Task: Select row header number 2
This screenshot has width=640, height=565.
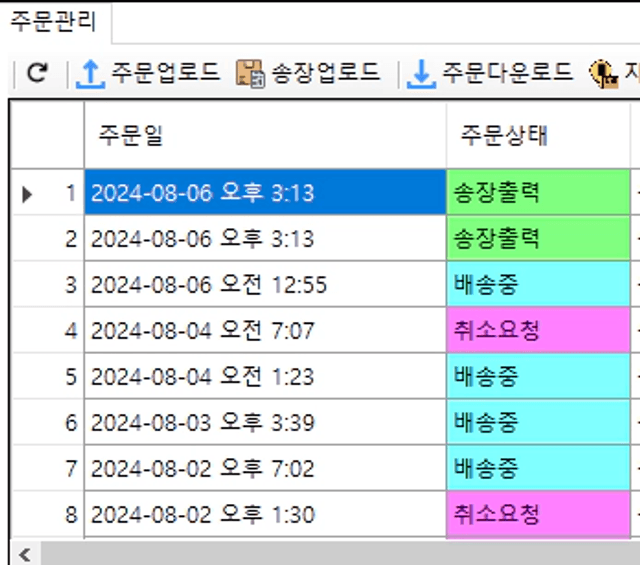Action: pos(48,238)
